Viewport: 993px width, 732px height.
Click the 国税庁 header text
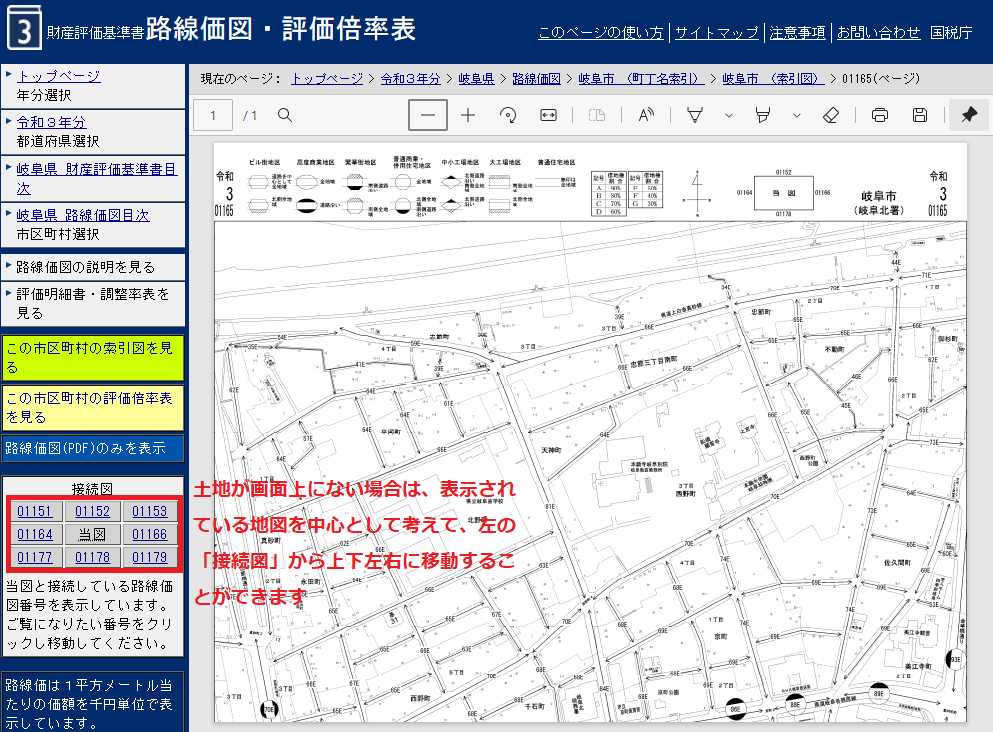(x=951, y=32)
